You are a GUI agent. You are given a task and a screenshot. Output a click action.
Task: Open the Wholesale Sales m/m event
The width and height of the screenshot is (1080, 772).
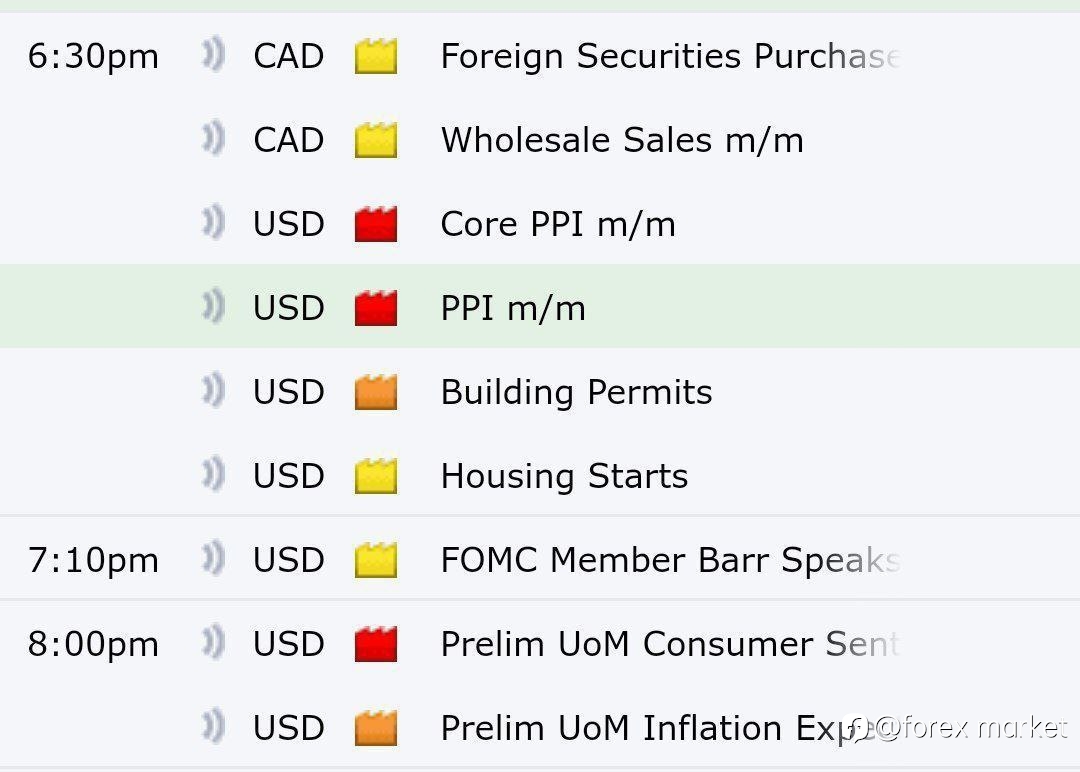click(x=622, y=140)
